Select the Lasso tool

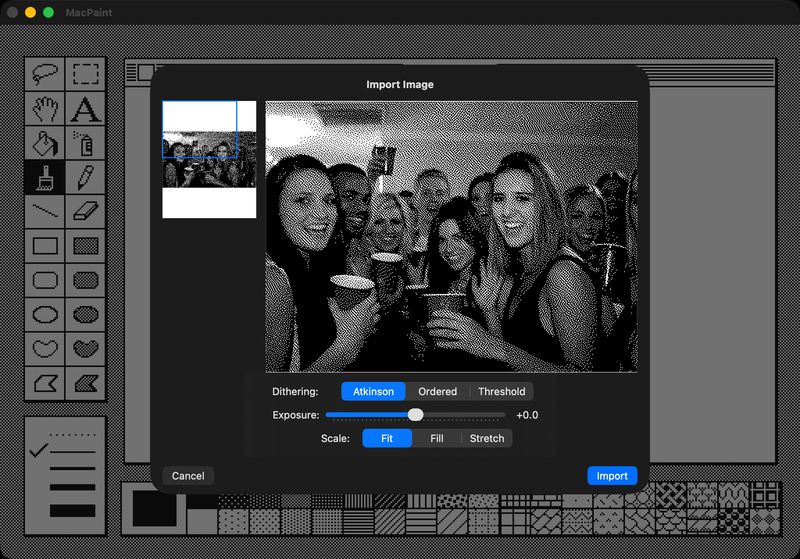(x=45, y=74)
